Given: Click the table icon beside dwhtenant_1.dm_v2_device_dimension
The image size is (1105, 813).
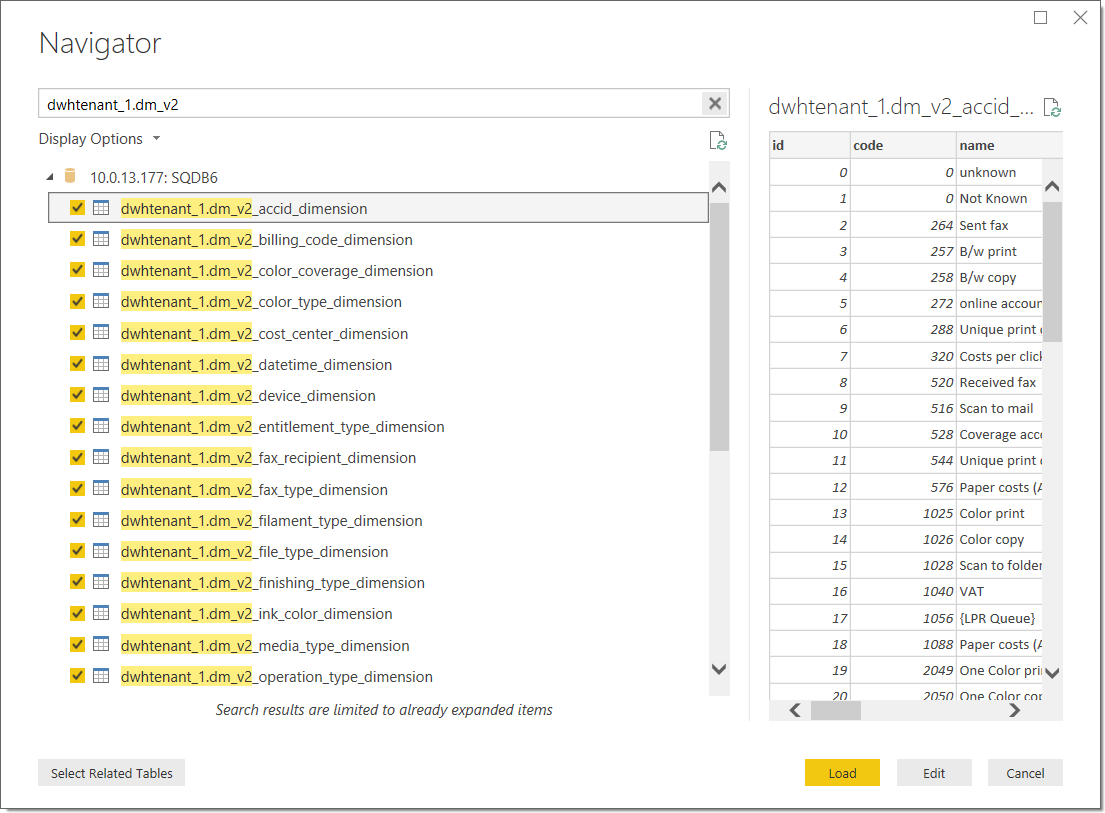Looking at the screenshot, I should click(101, 394).
